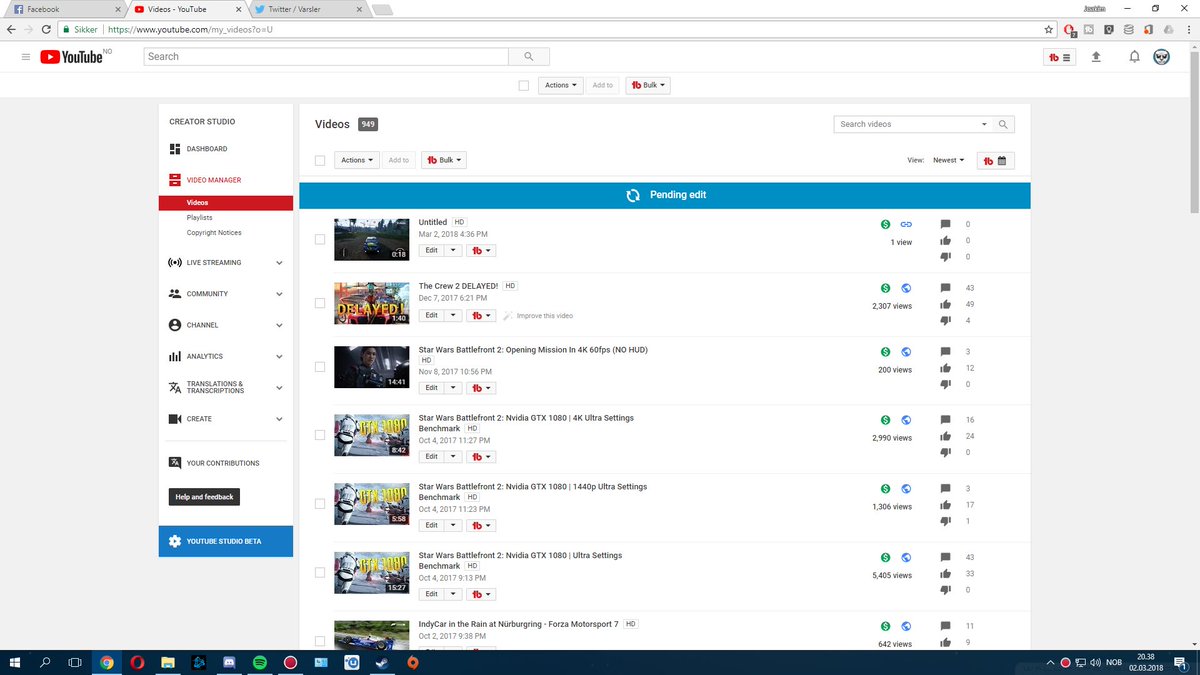Open the YouTube guide hamburger menu
The width and height of the screenshot is (1200, 675).
pyautogui.click(x=26, y=57)
